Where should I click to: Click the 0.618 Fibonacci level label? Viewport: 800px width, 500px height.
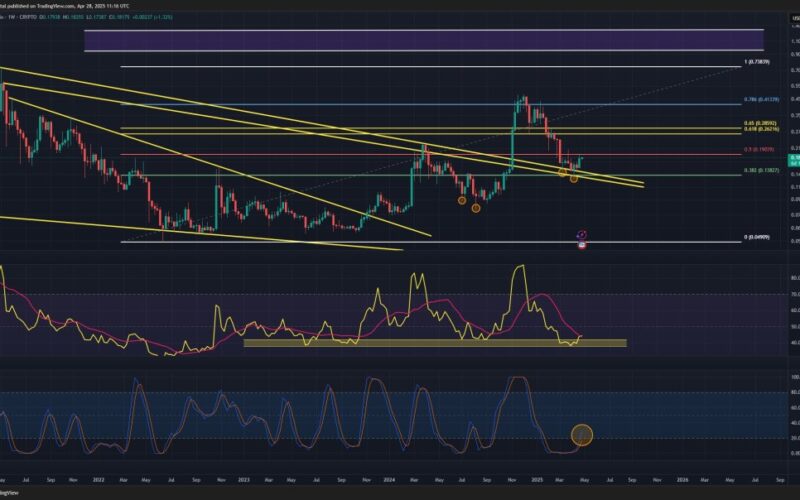tap(761, 129)
